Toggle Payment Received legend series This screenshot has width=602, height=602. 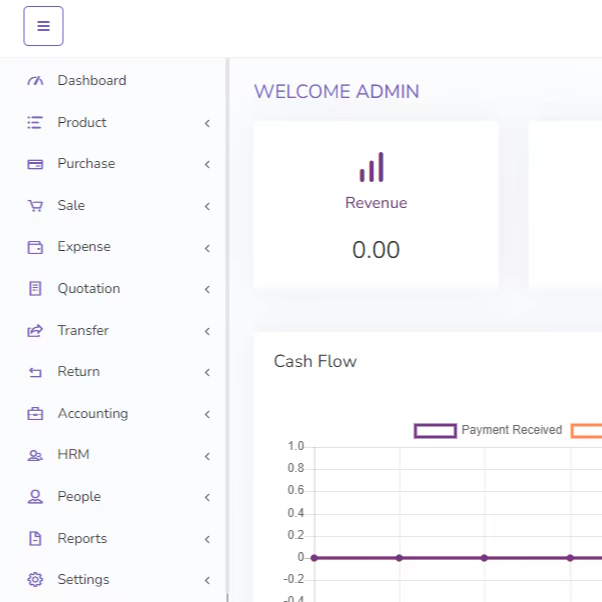(488, 431)
